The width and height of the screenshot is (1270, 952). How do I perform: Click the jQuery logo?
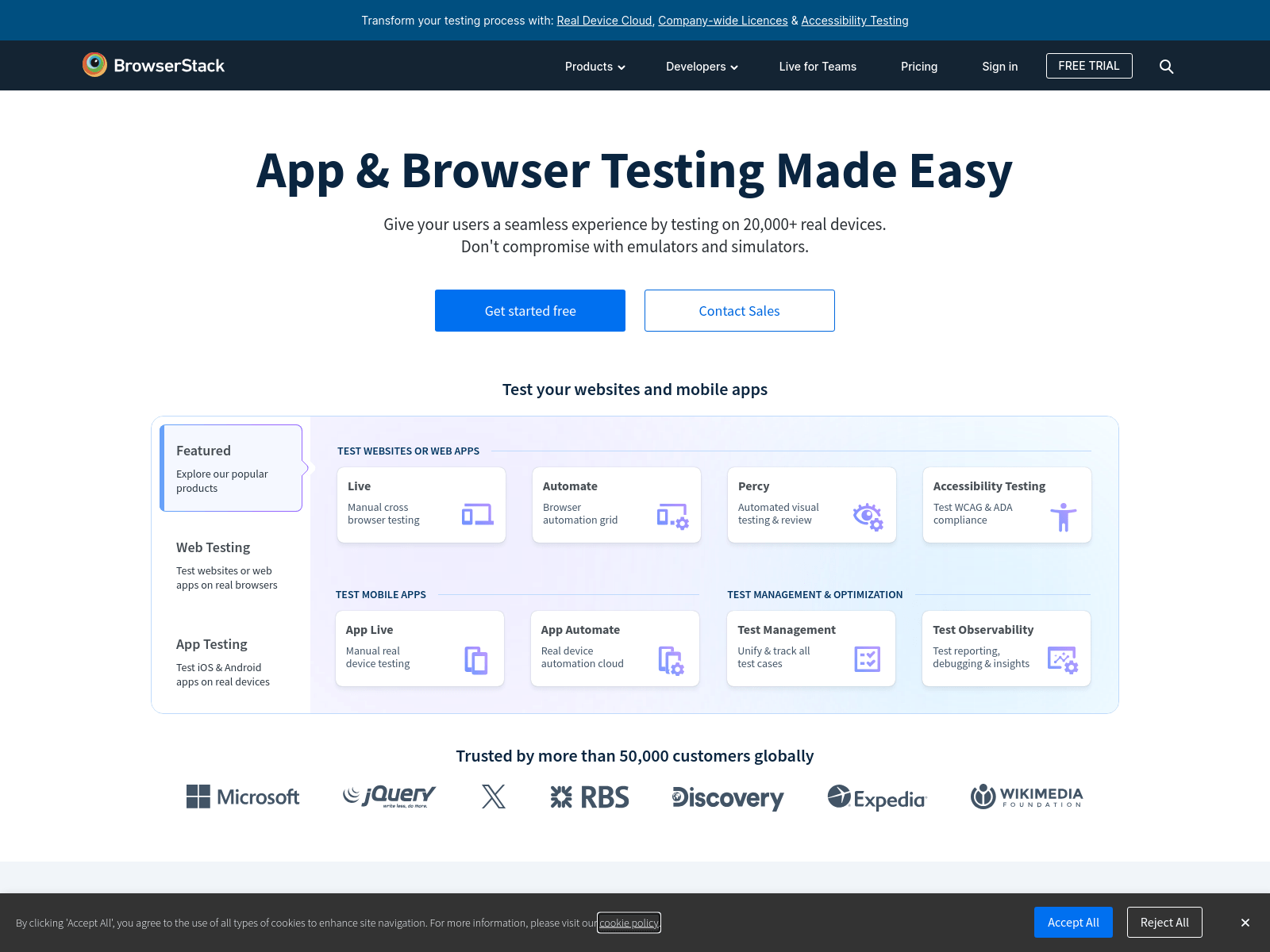coord(389,796)
